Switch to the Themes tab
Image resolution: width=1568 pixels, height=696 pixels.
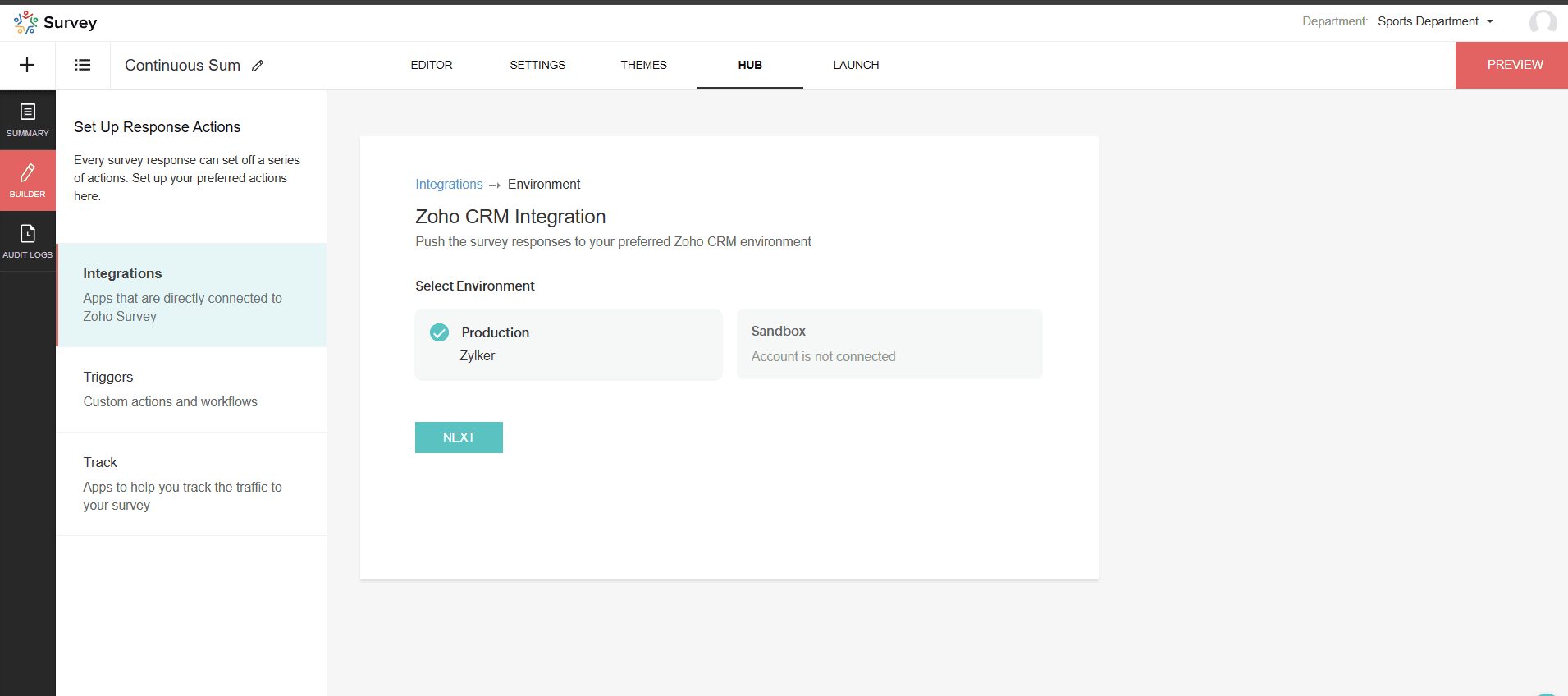(x=644, y=65)
